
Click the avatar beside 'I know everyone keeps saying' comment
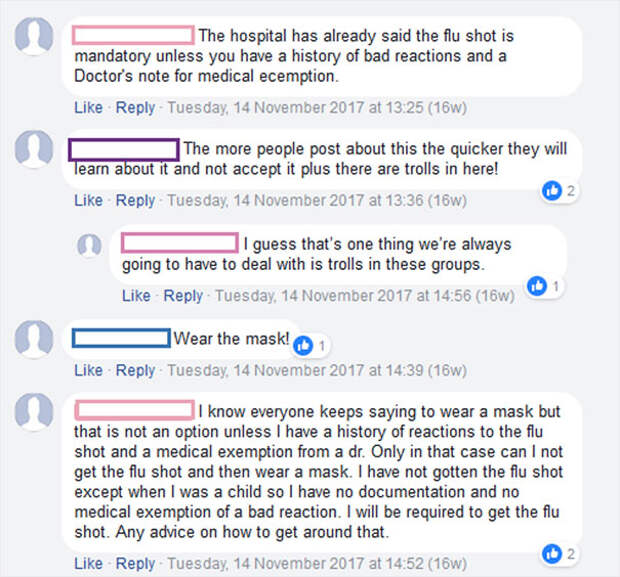pyautogui.click(x=34, y=412)
